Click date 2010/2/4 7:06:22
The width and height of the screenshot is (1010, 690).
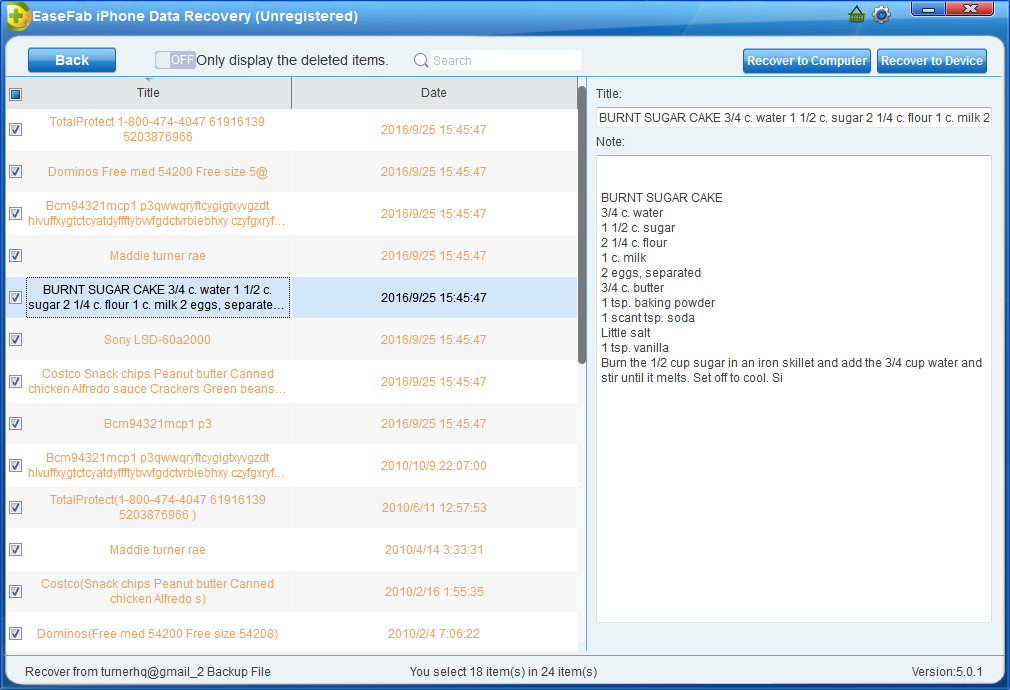click(x=434, y=633)
